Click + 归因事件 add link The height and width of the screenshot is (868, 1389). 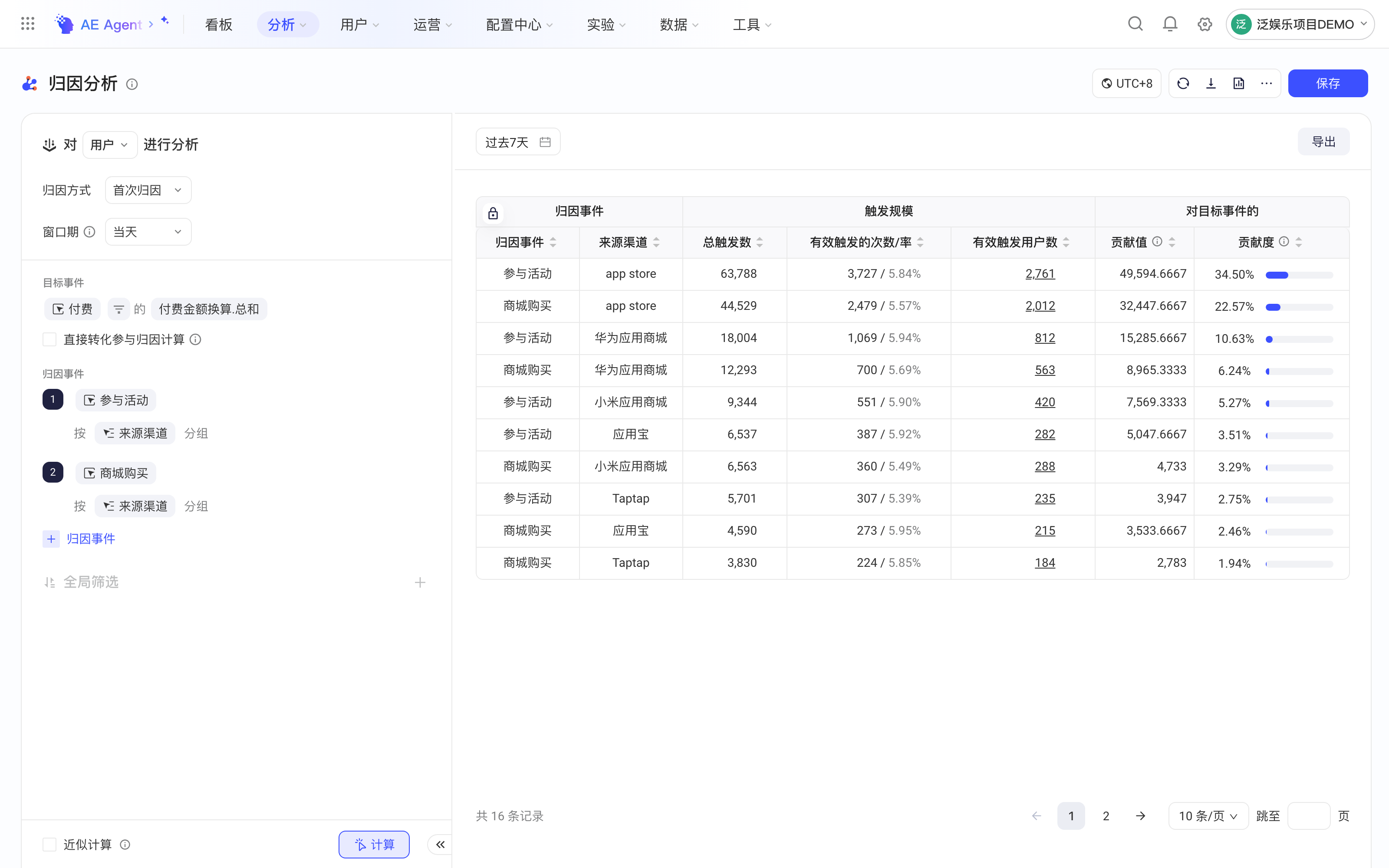point(79,539)
